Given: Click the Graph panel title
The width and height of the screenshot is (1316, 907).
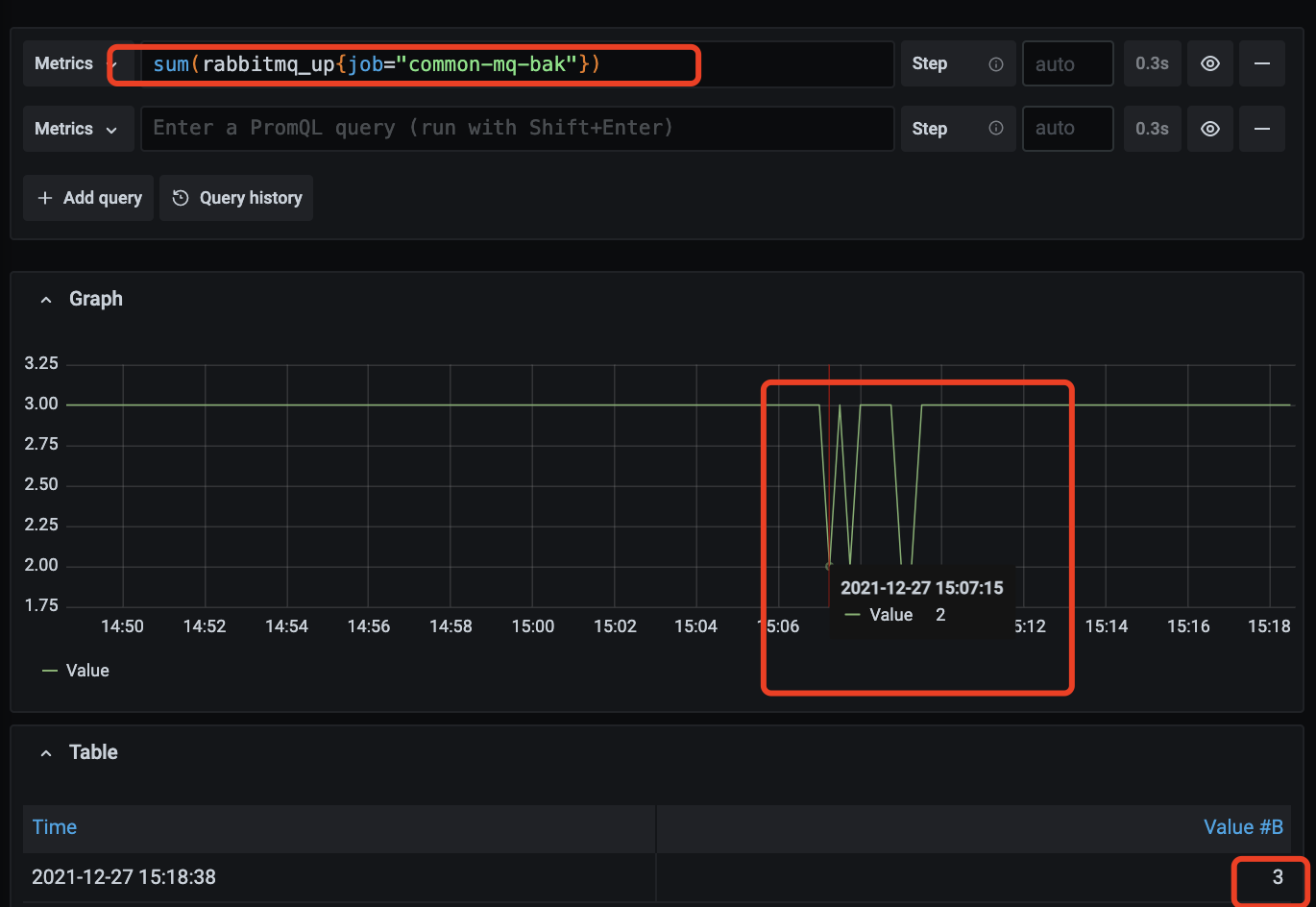Looking at the screenshot, I should [96, 299].
